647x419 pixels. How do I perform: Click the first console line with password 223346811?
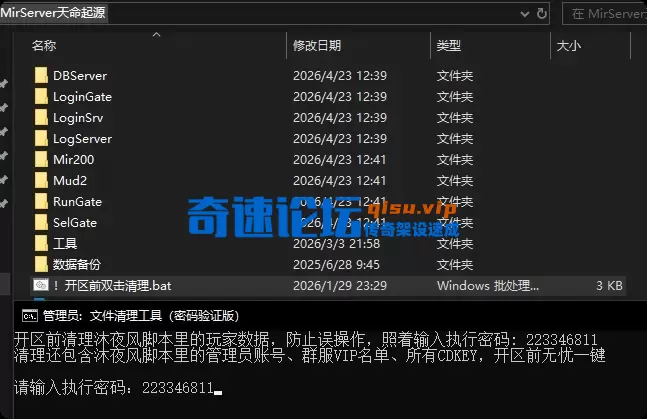pyautogui.click(x=306, y=339)
